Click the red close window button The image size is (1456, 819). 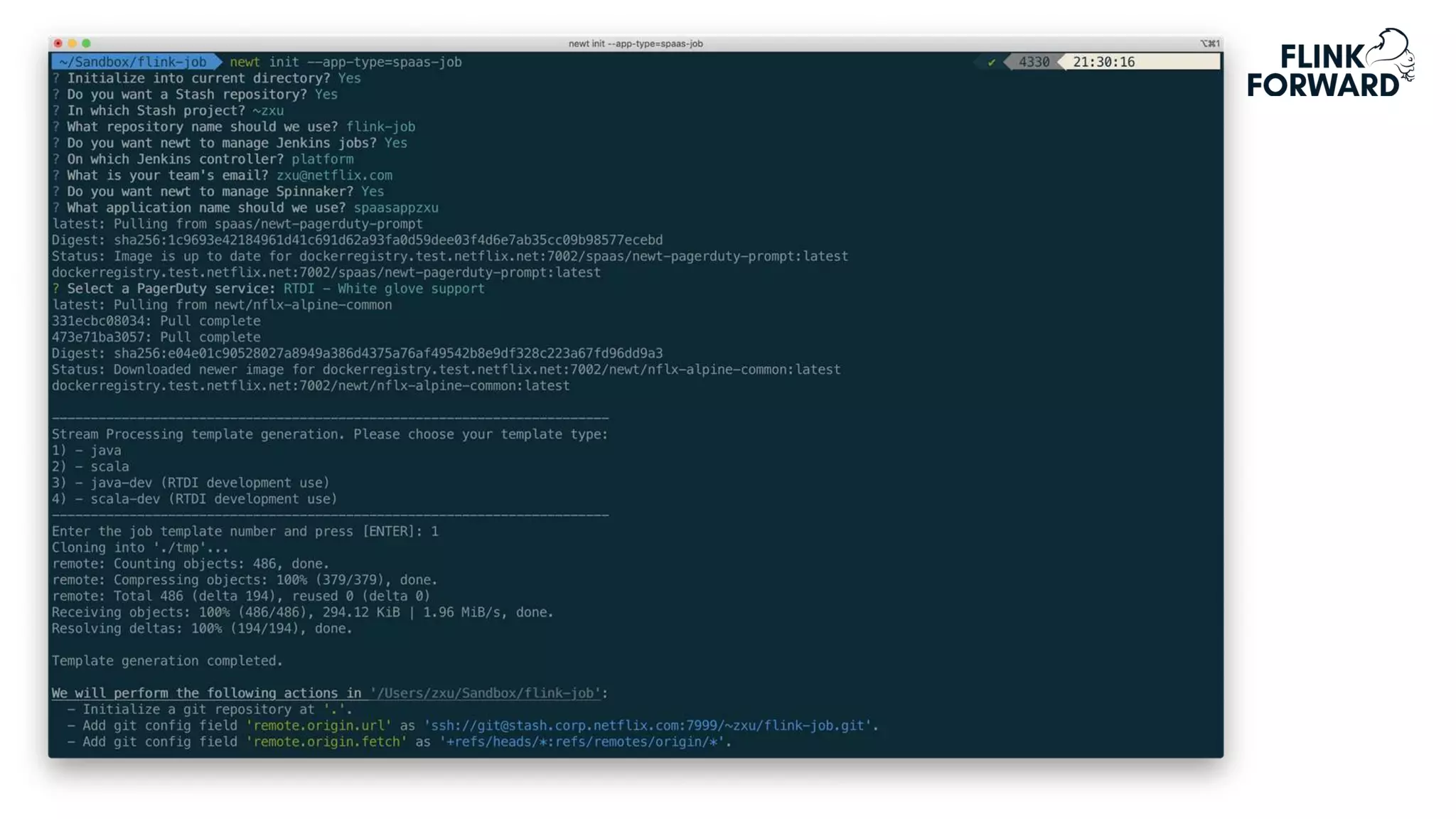(x=58, y=43)
